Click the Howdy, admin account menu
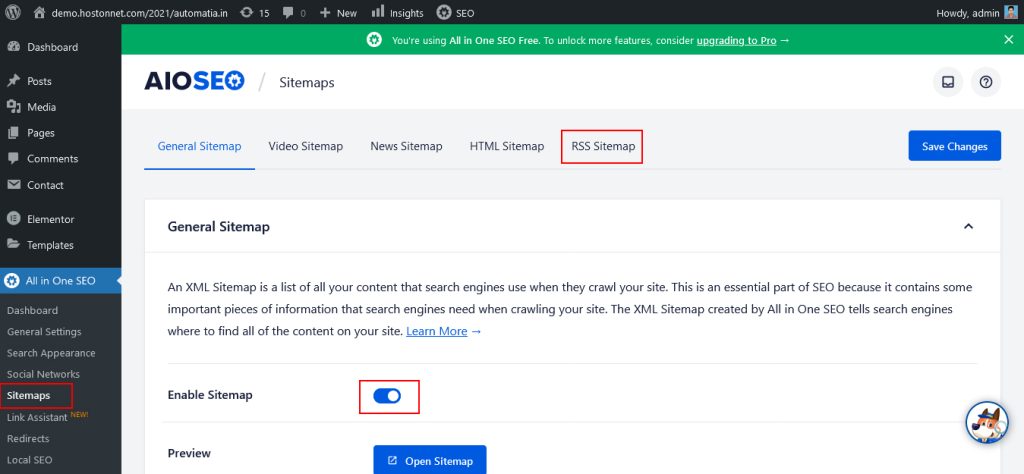Viewport: 1024px width, 474px height. [977, 12]
